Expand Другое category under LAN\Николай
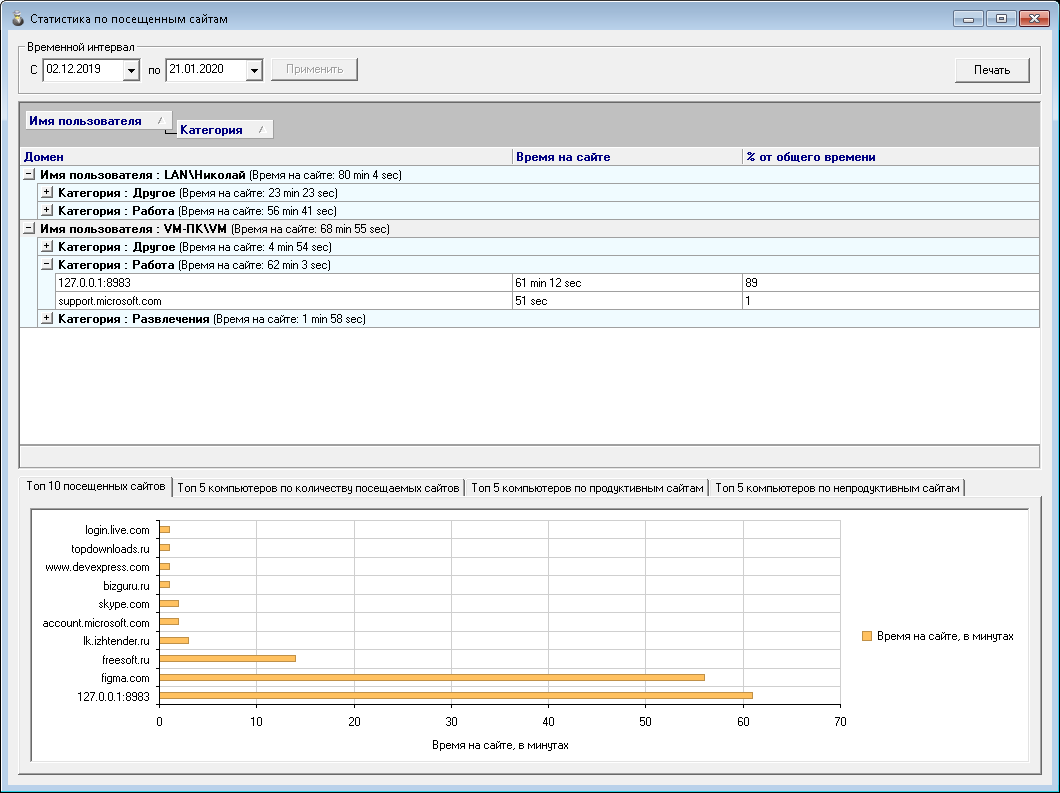This screenshot has height=793, width=1060. pyautogui.click(x=47, y=193)
